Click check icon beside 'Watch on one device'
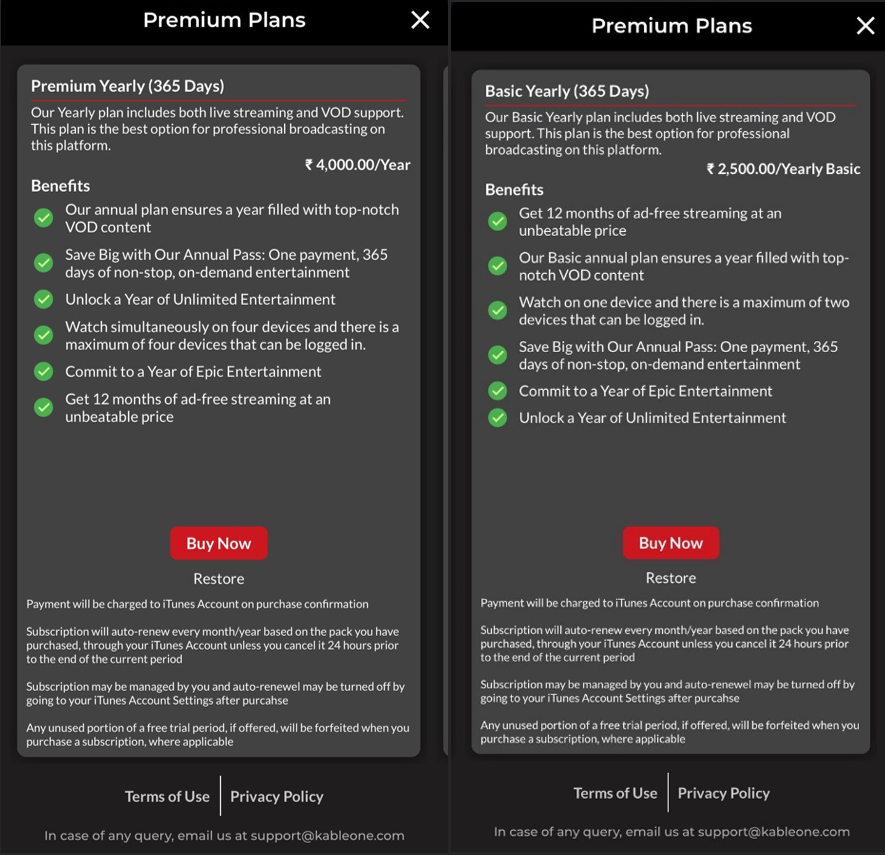 click(497, 311)
